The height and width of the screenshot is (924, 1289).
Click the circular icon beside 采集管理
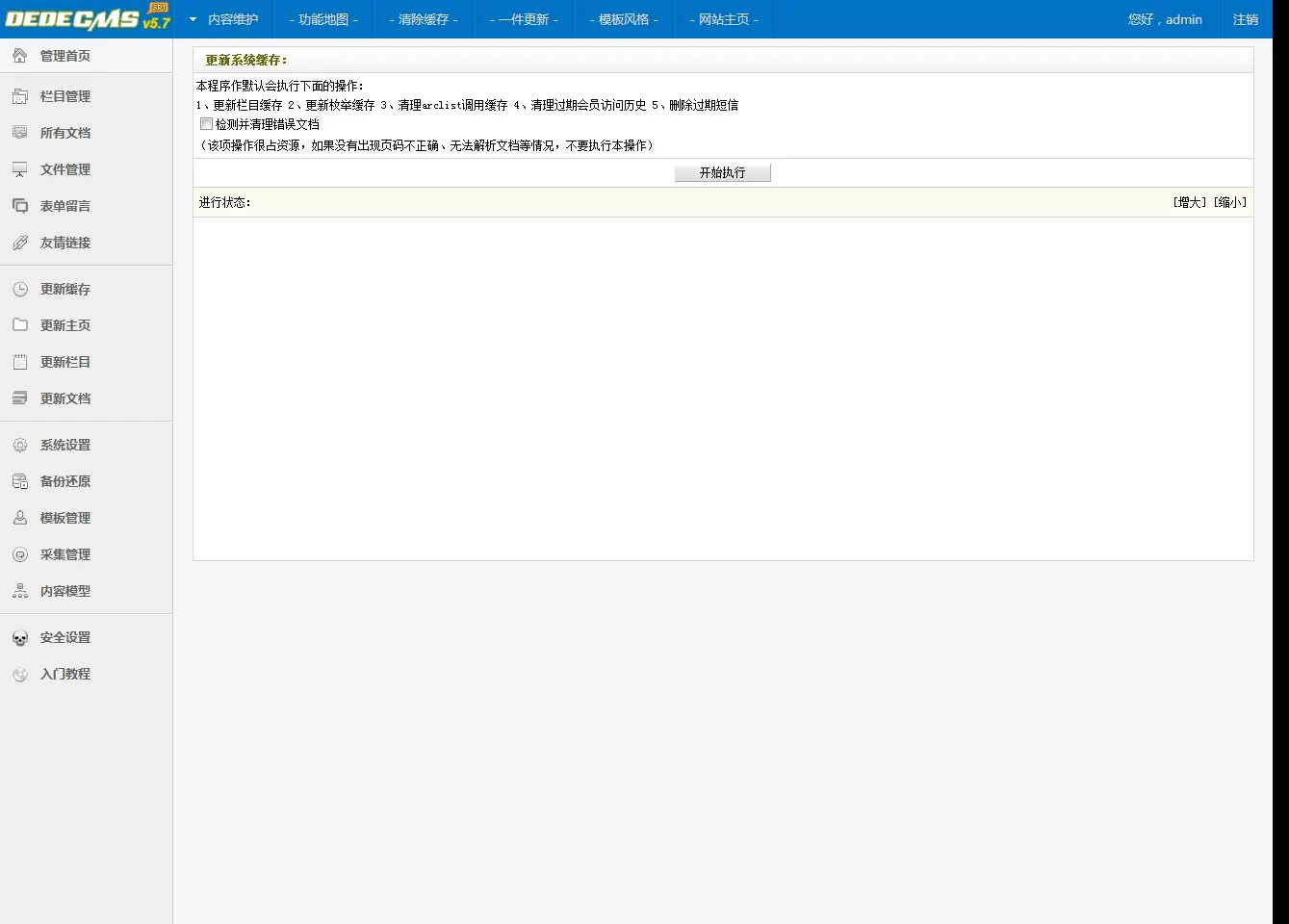tap(20, 554)
